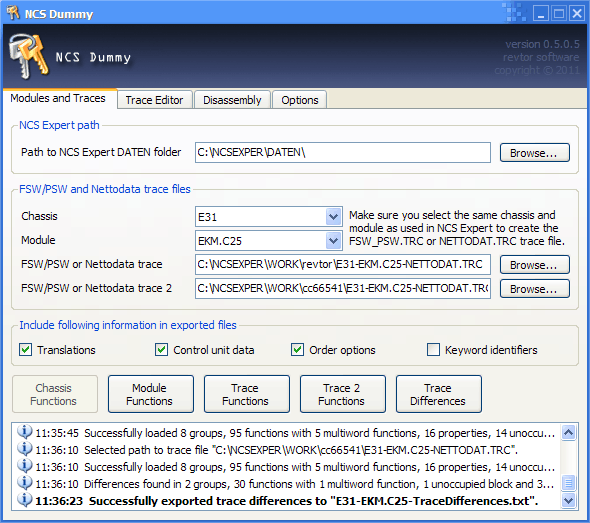Click the 'Make sure you select the same chassis' note
This screenshot has width=590, height=523.
[x=457, y=228]
